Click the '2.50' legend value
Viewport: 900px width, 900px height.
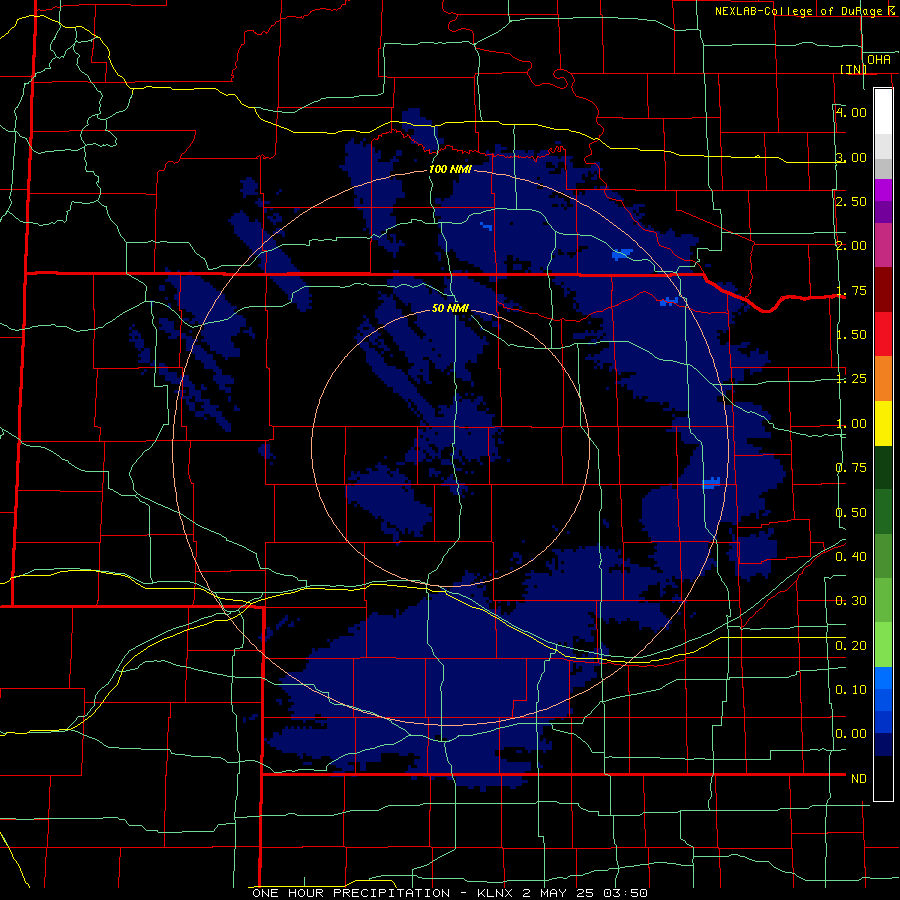coord(851,201)
